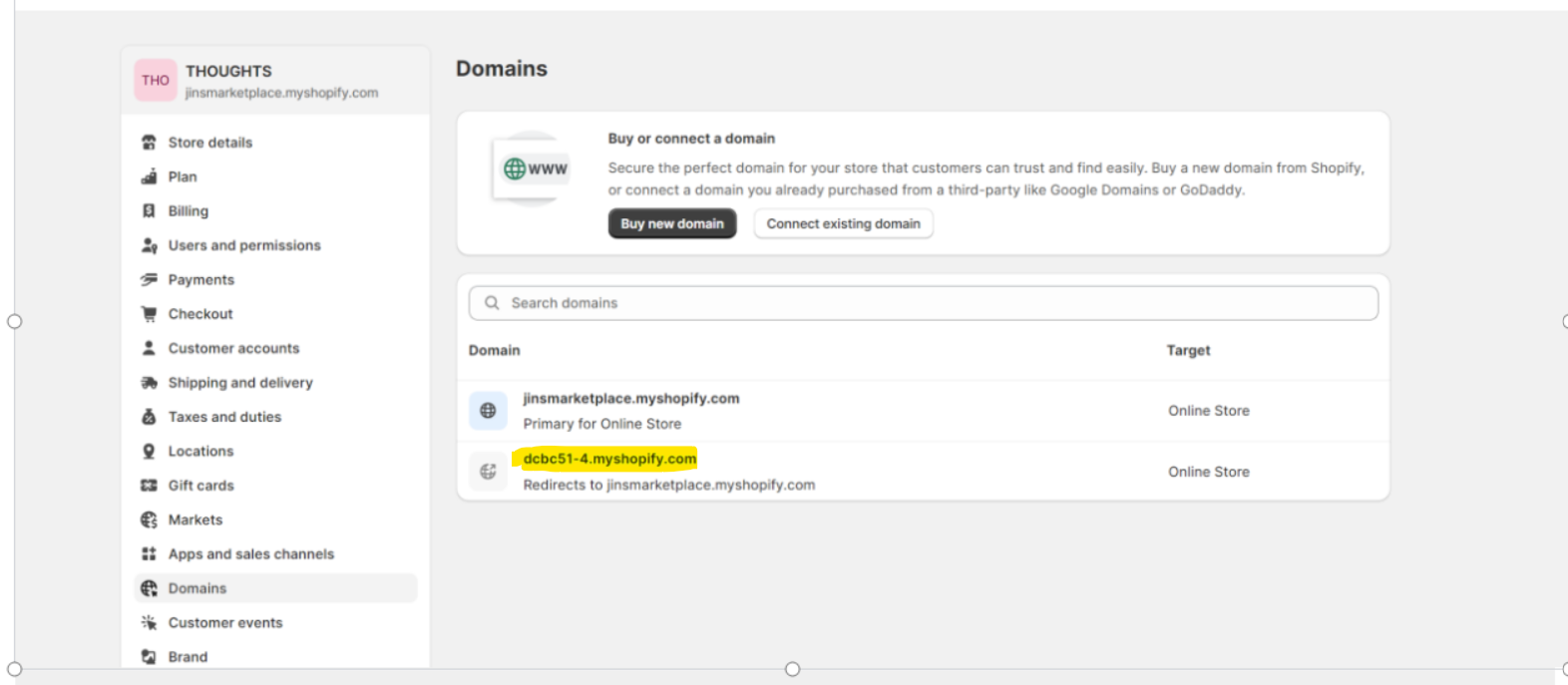Open Shipping and delivery settings
This screenshot has width=1568, height=685.
[x=240, y=383]
